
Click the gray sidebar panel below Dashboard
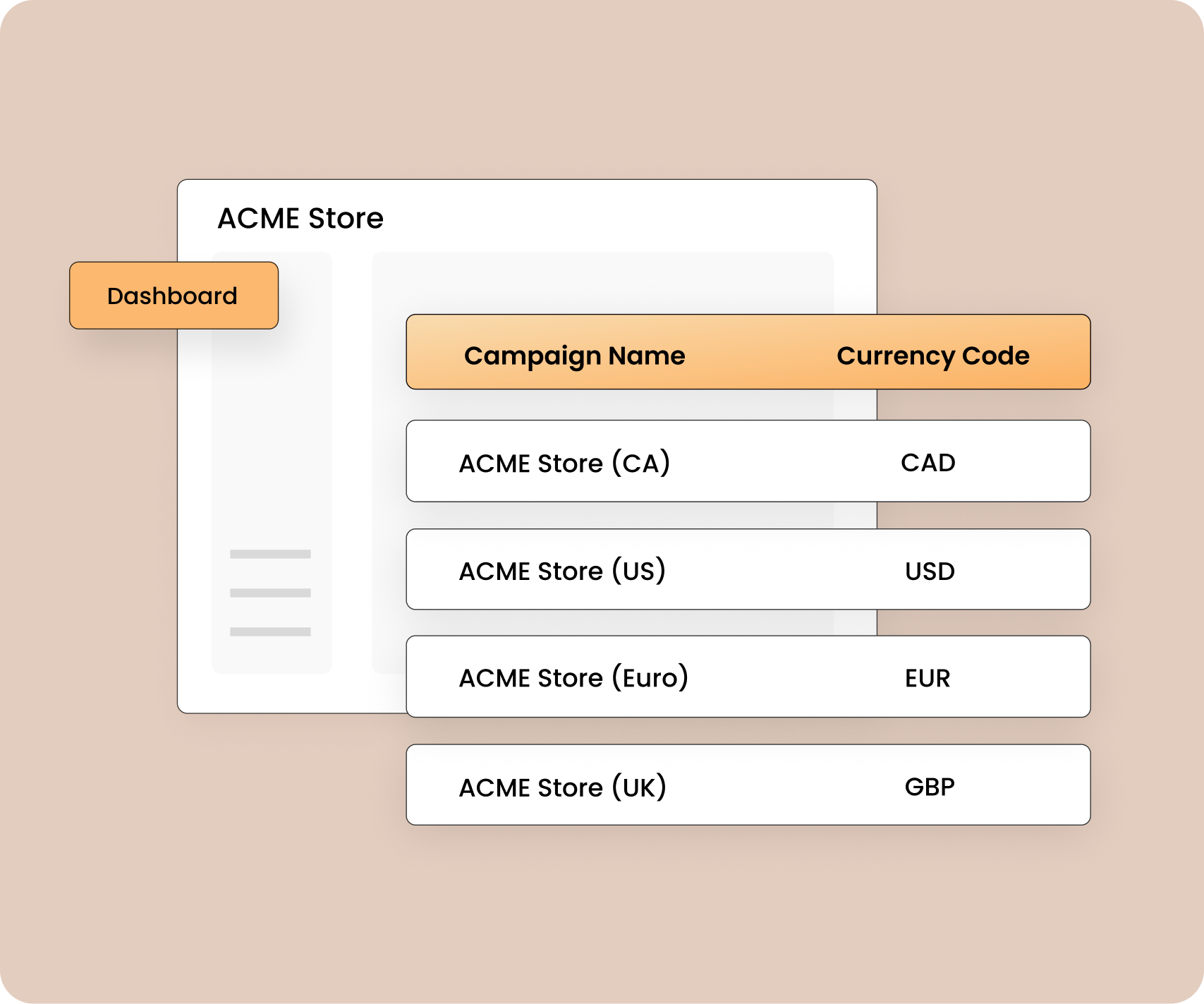(272, 437)
